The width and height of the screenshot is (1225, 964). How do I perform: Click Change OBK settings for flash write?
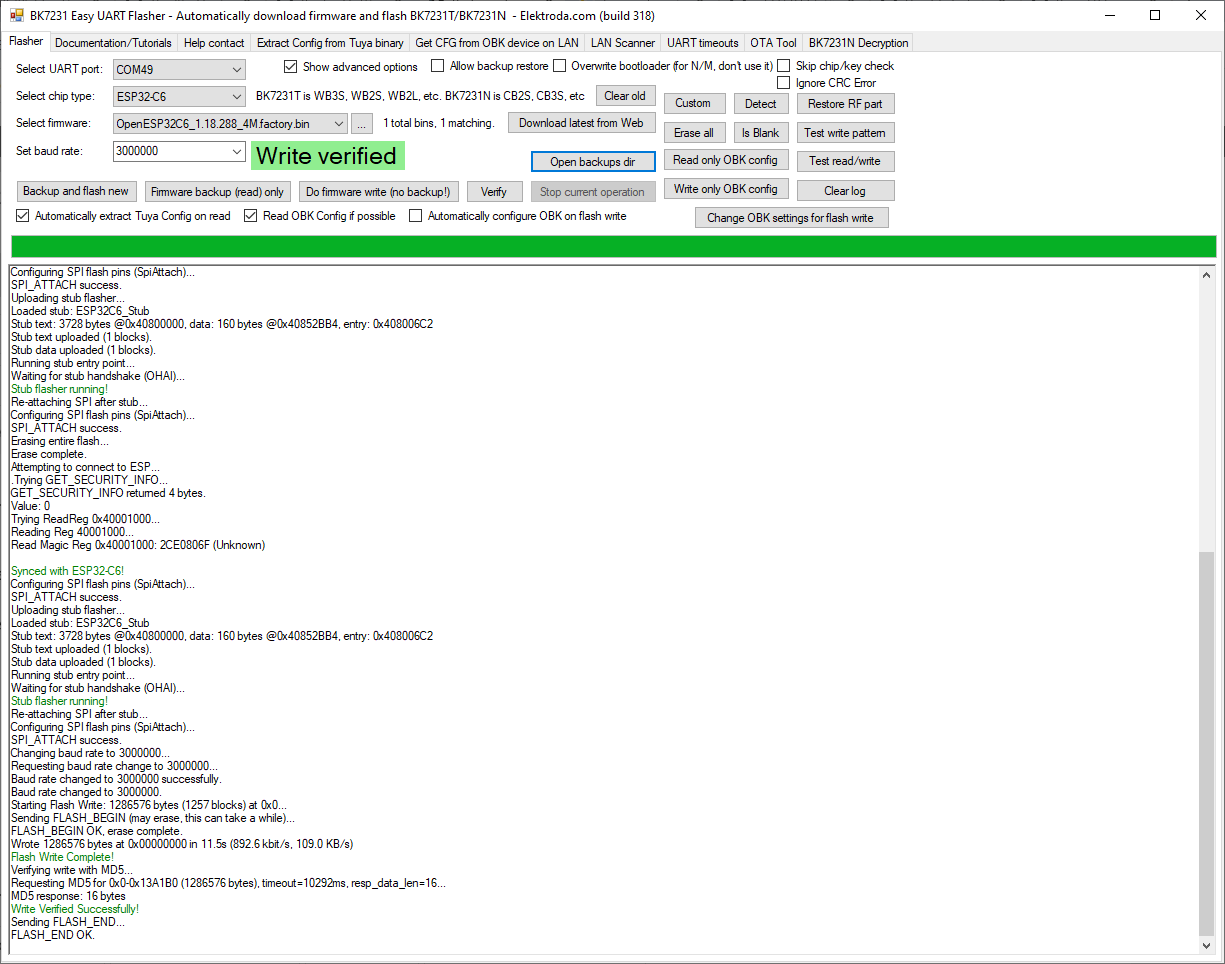click(791, 218)
